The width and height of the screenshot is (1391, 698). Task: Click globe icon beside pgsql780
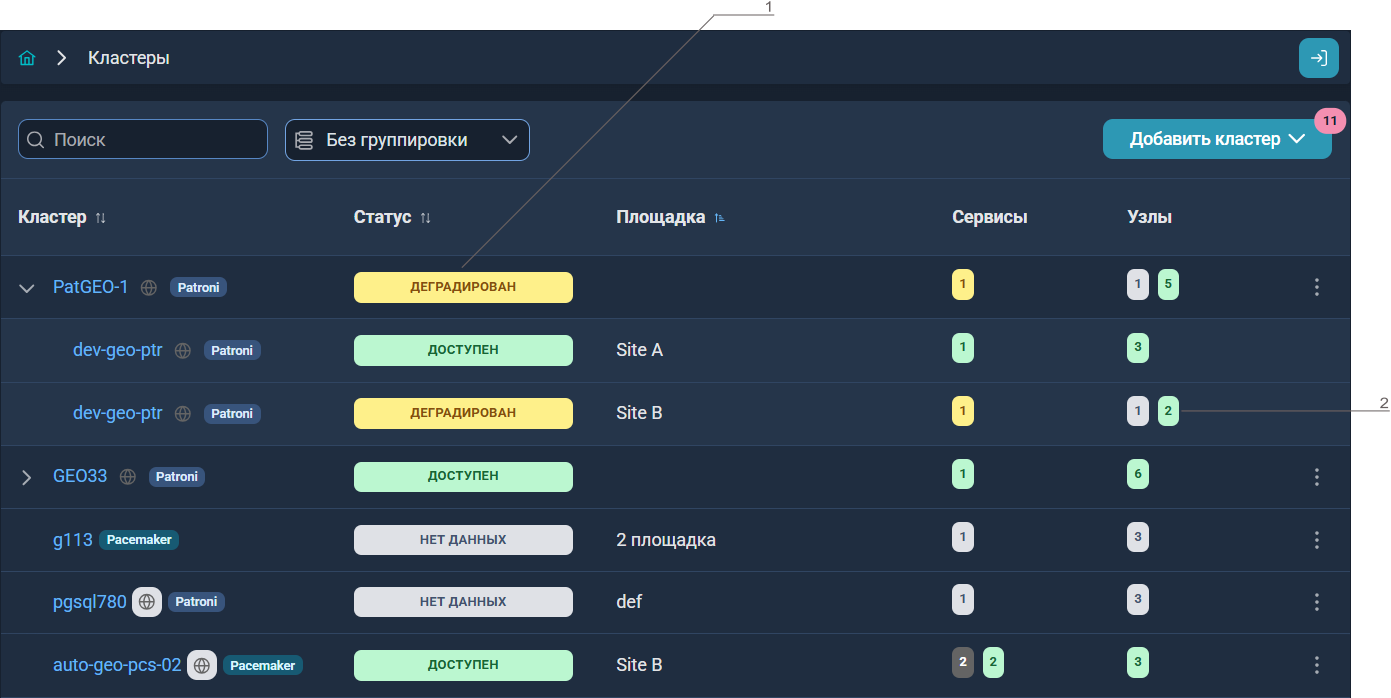[x=147, y=602]
